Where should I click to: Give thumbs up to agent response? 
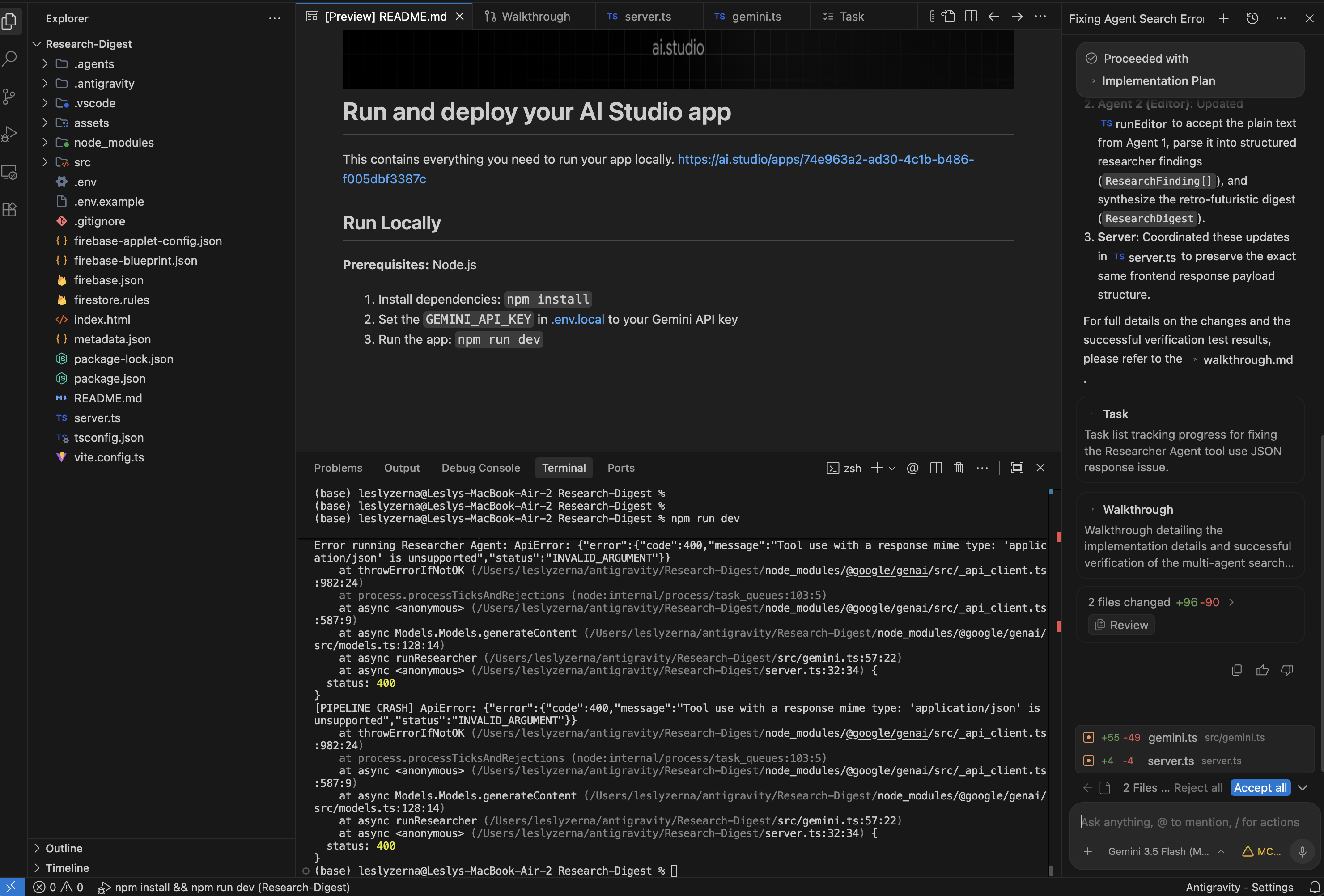[x=1262, y=670]
